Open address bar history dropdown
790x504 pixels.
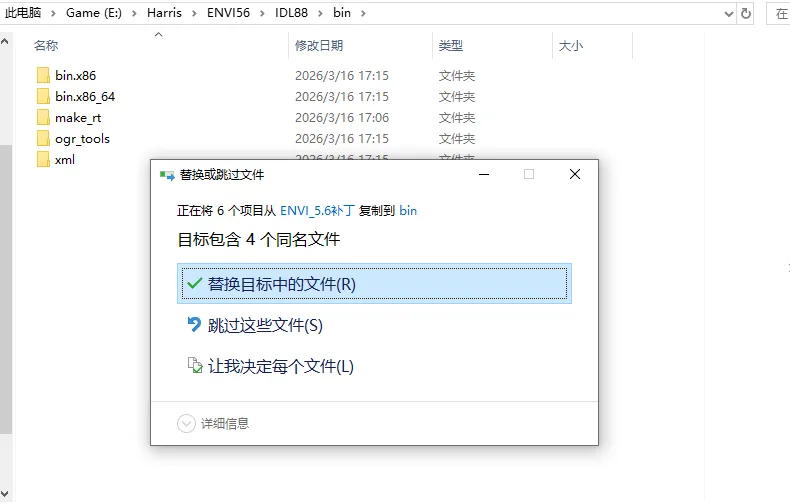point(728,14)
